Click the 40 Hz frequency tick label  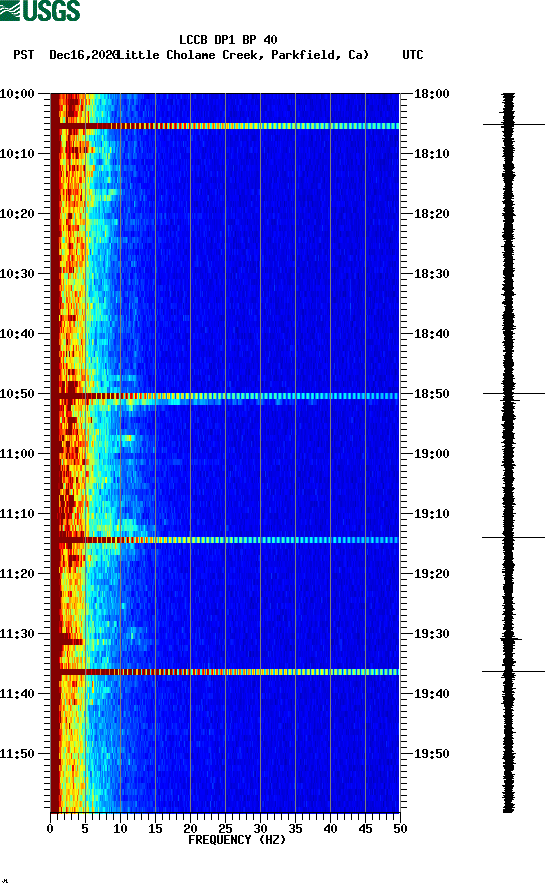[x=330, y=829]
